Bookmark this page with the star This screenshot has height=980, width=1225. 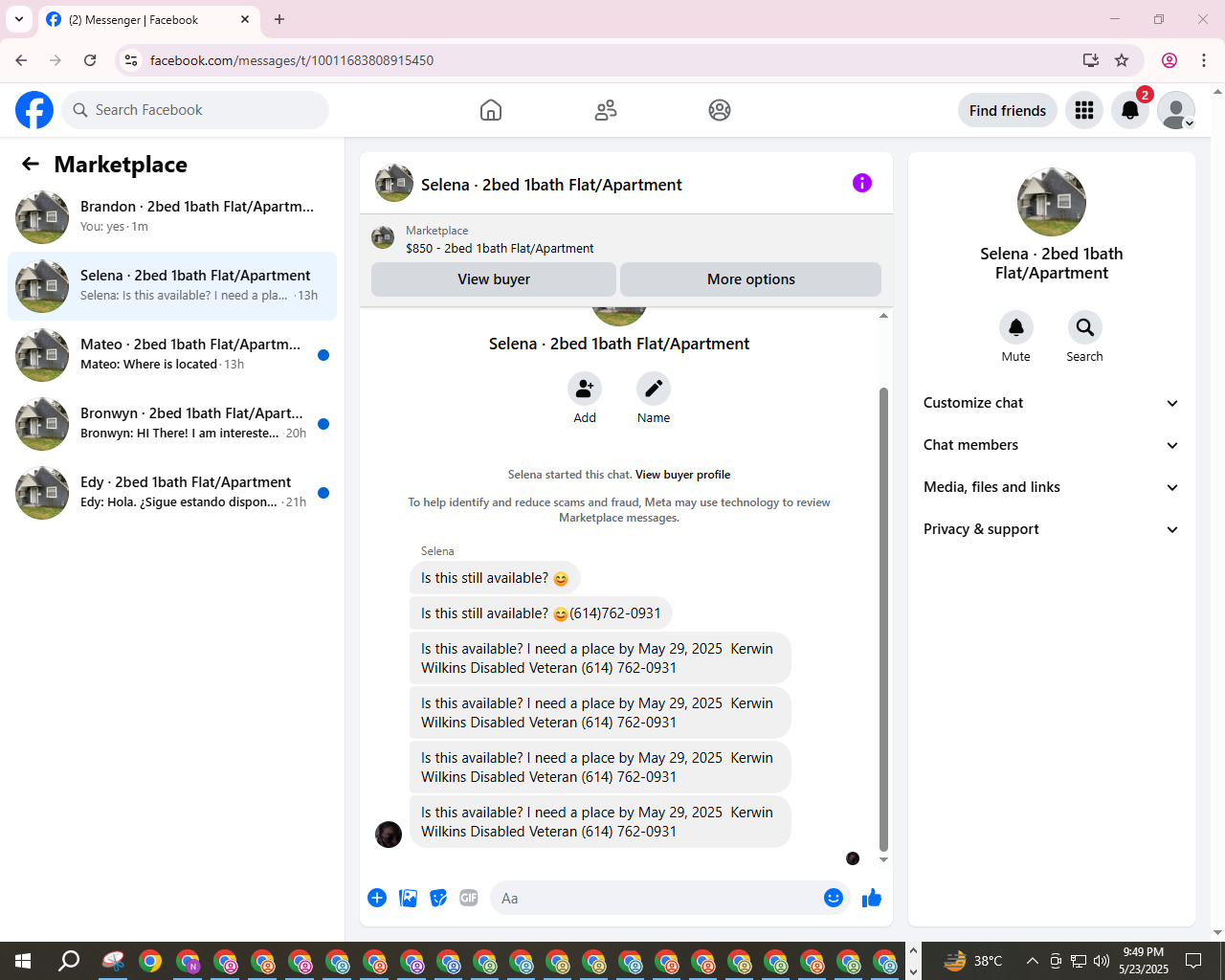(1122, 60)
